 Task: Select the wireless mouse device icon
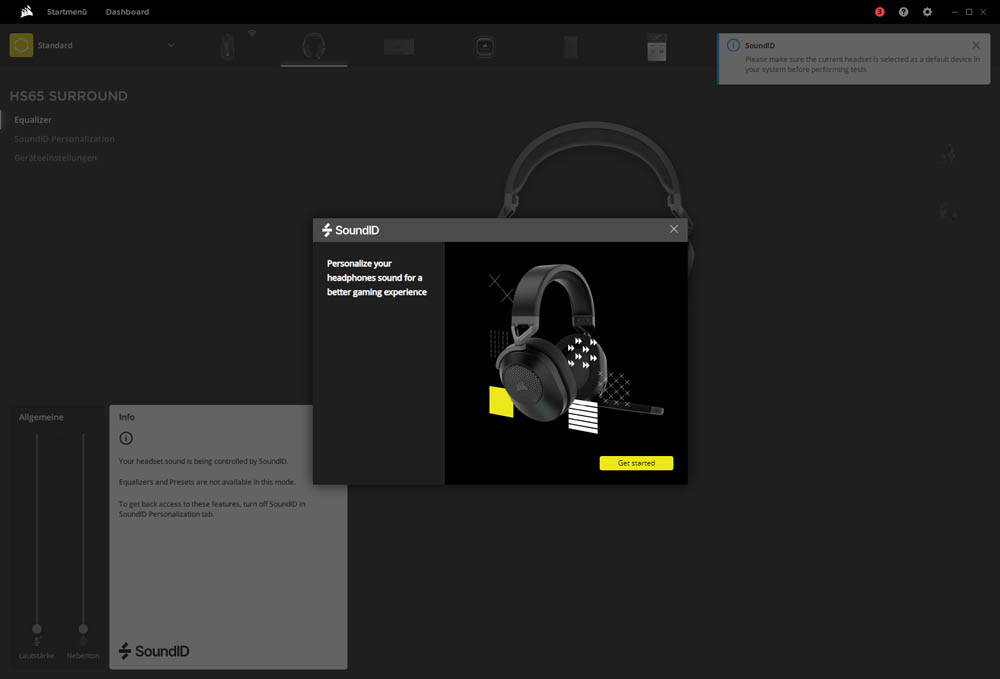pos(228,46)
